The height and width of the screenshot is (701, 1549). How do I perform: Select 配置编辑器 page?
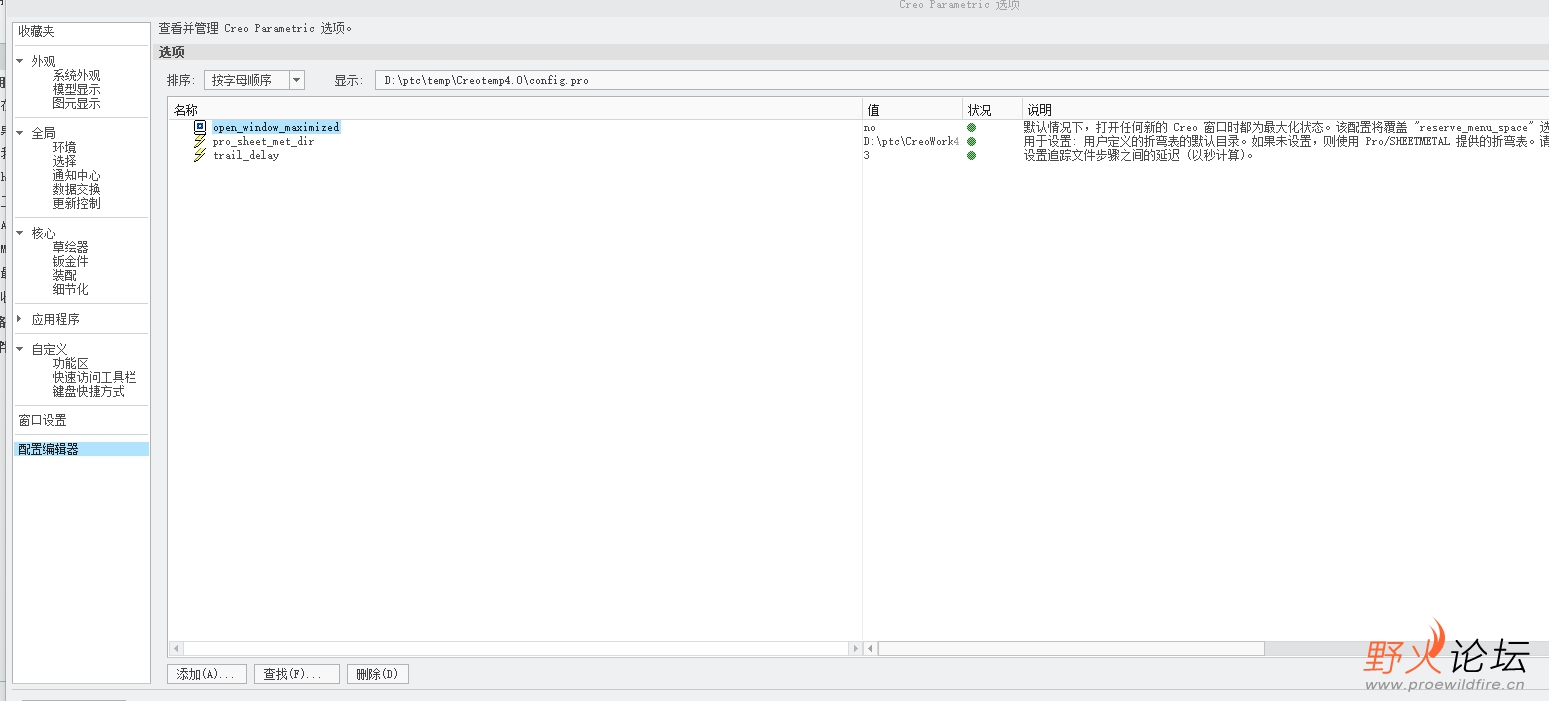click(81, 449)
